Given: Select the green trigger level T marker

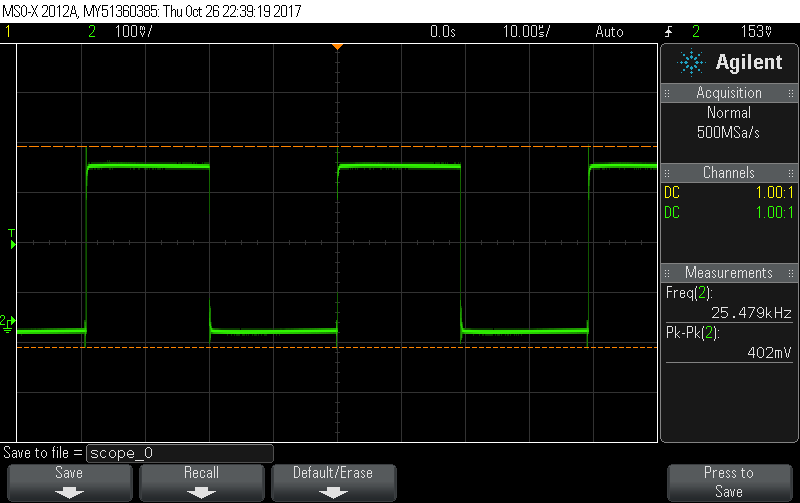Looking at the screenshot, I should [x=12, y=239].
